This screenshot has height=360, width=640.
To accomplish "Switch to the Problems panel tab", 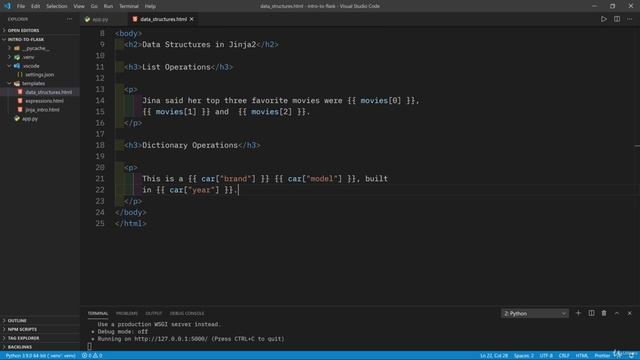I will [127, 313].
